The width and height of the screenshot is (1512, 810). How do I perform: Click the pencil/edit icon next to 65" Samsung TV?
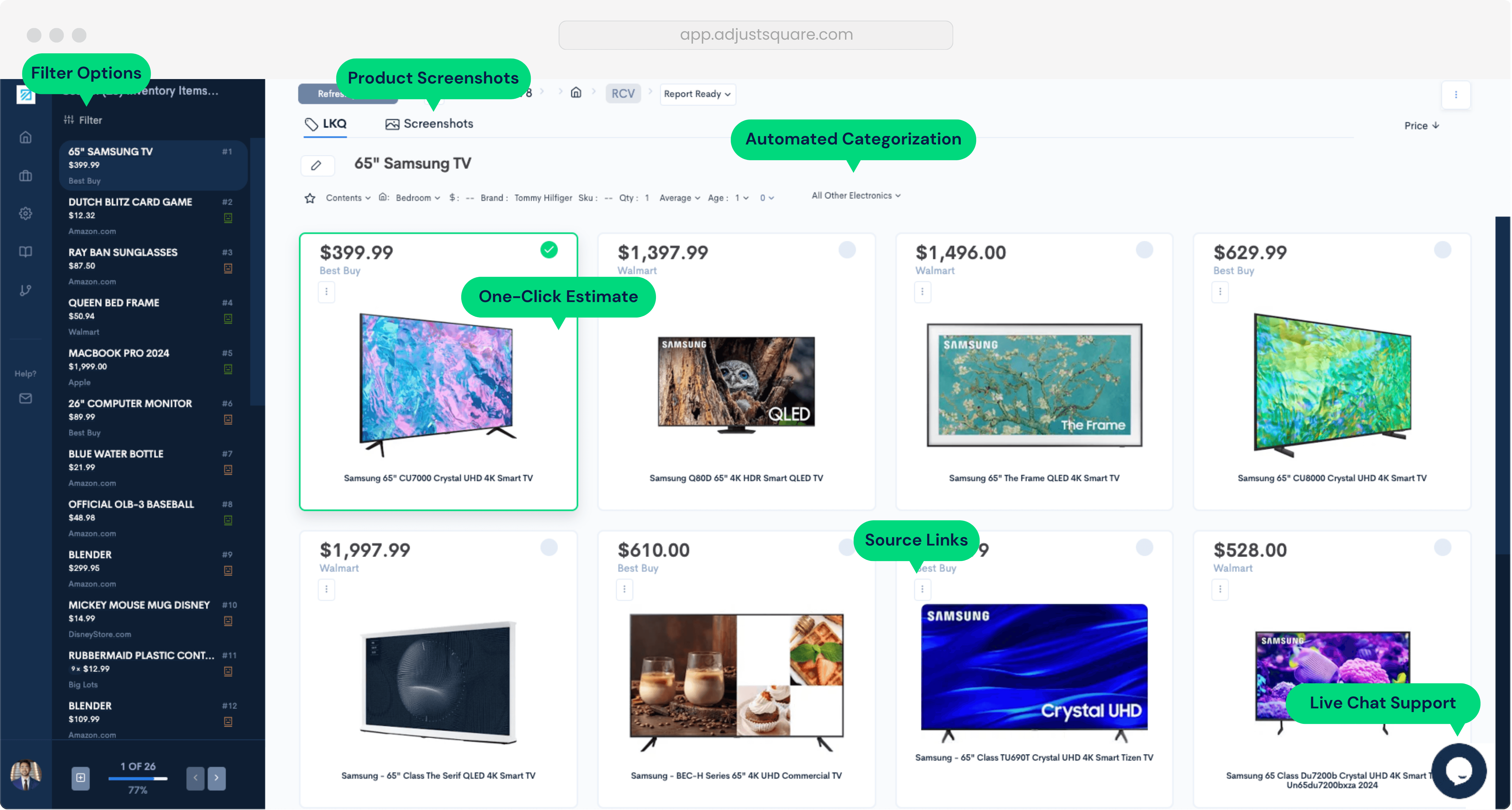[317, 163]
